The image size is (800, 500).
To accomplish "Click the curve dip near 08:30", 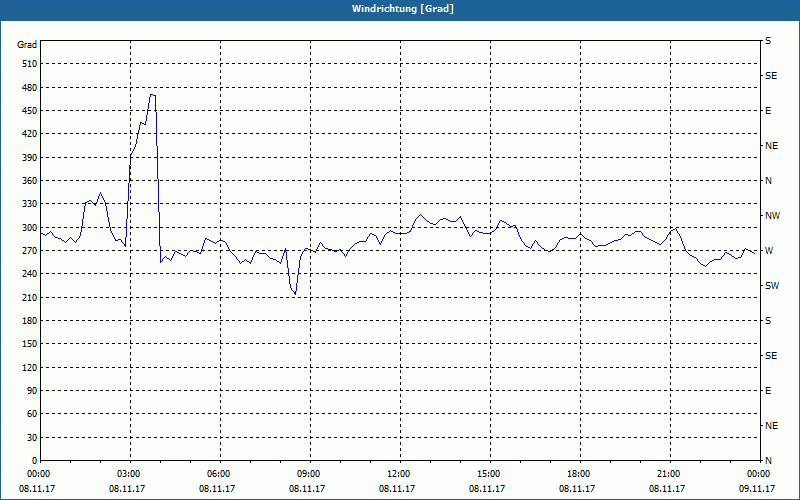I will [x=294, y=293].
